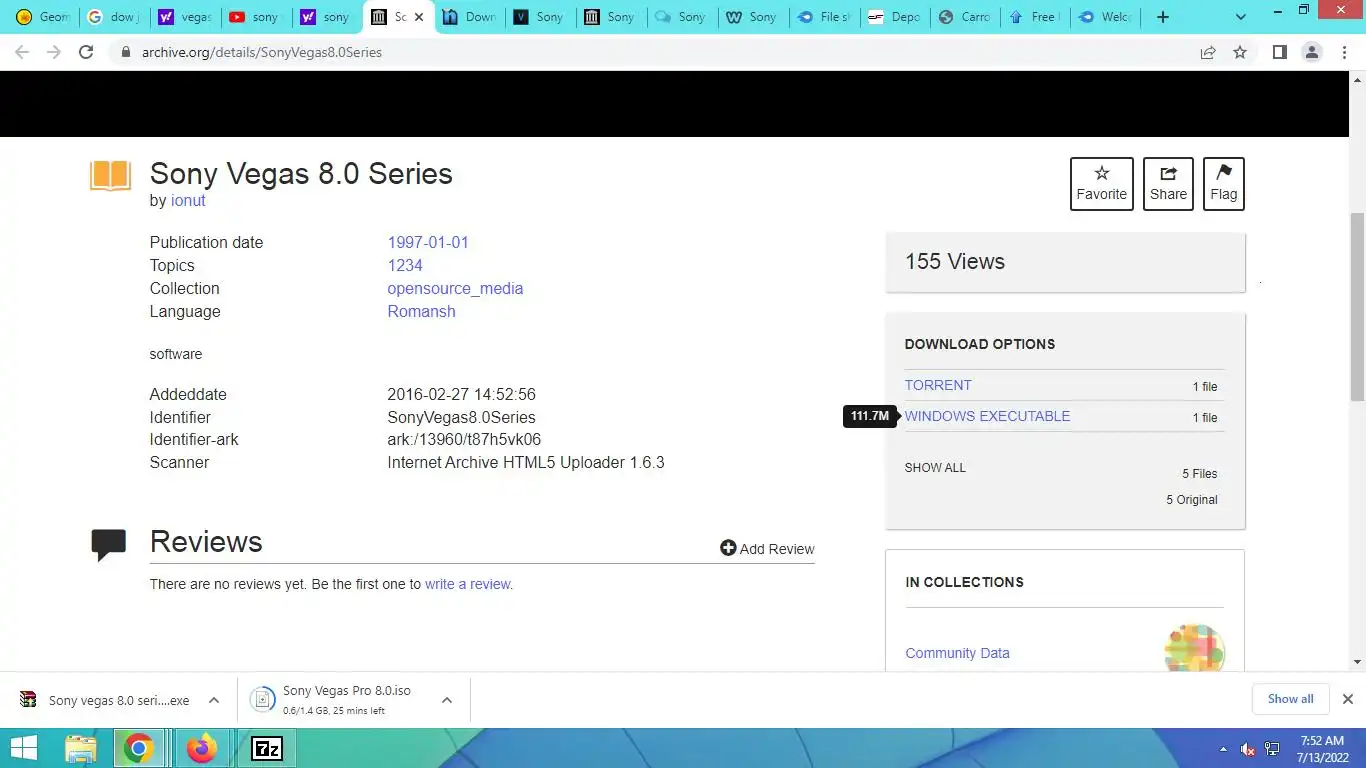Viewport: 1366px width, 768px height.
Task: Click the Community Data collection thumbnail
Action: (x=1194, y=648)
